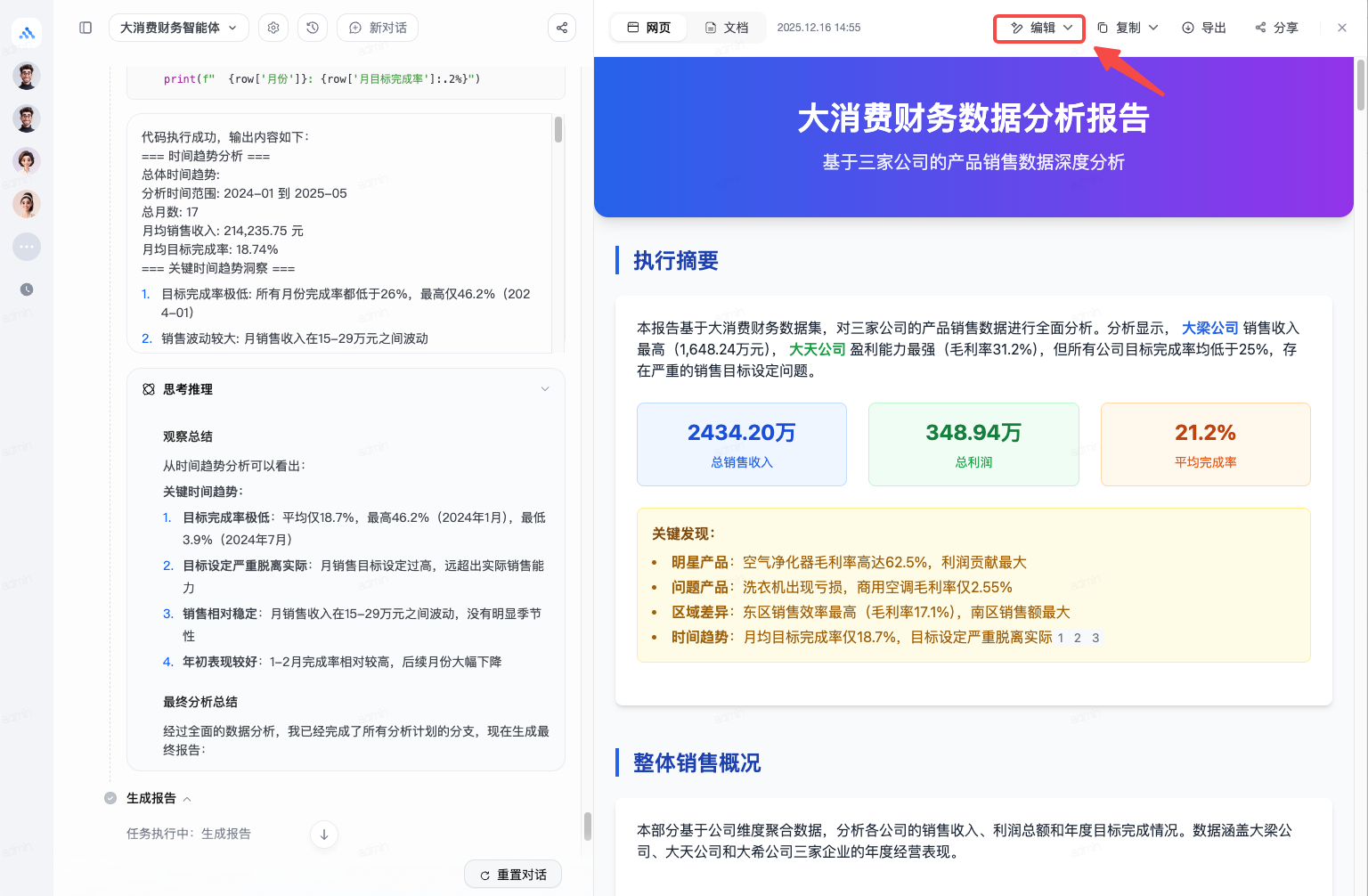Collapse the 生成报告 step

pos(187,799)
